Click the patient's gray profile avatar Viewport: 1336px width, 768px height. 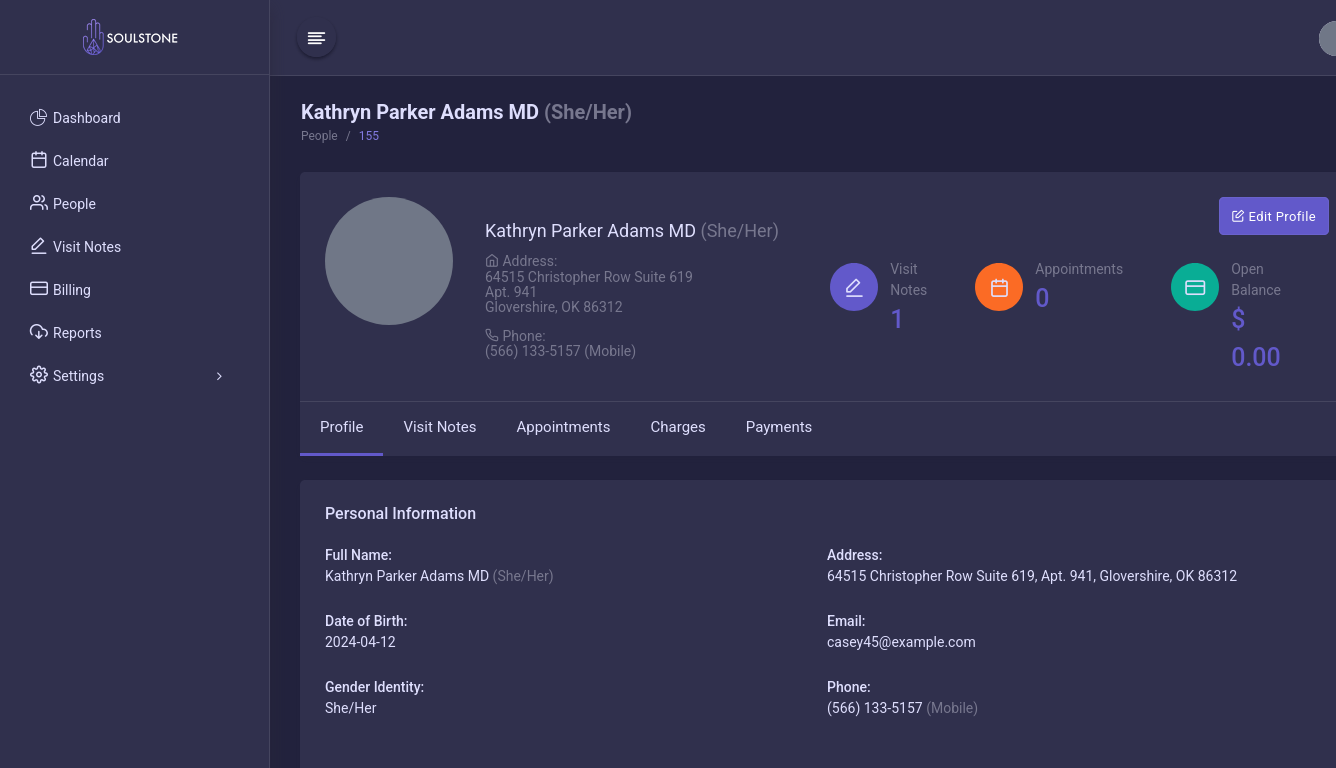coord(389,261)
